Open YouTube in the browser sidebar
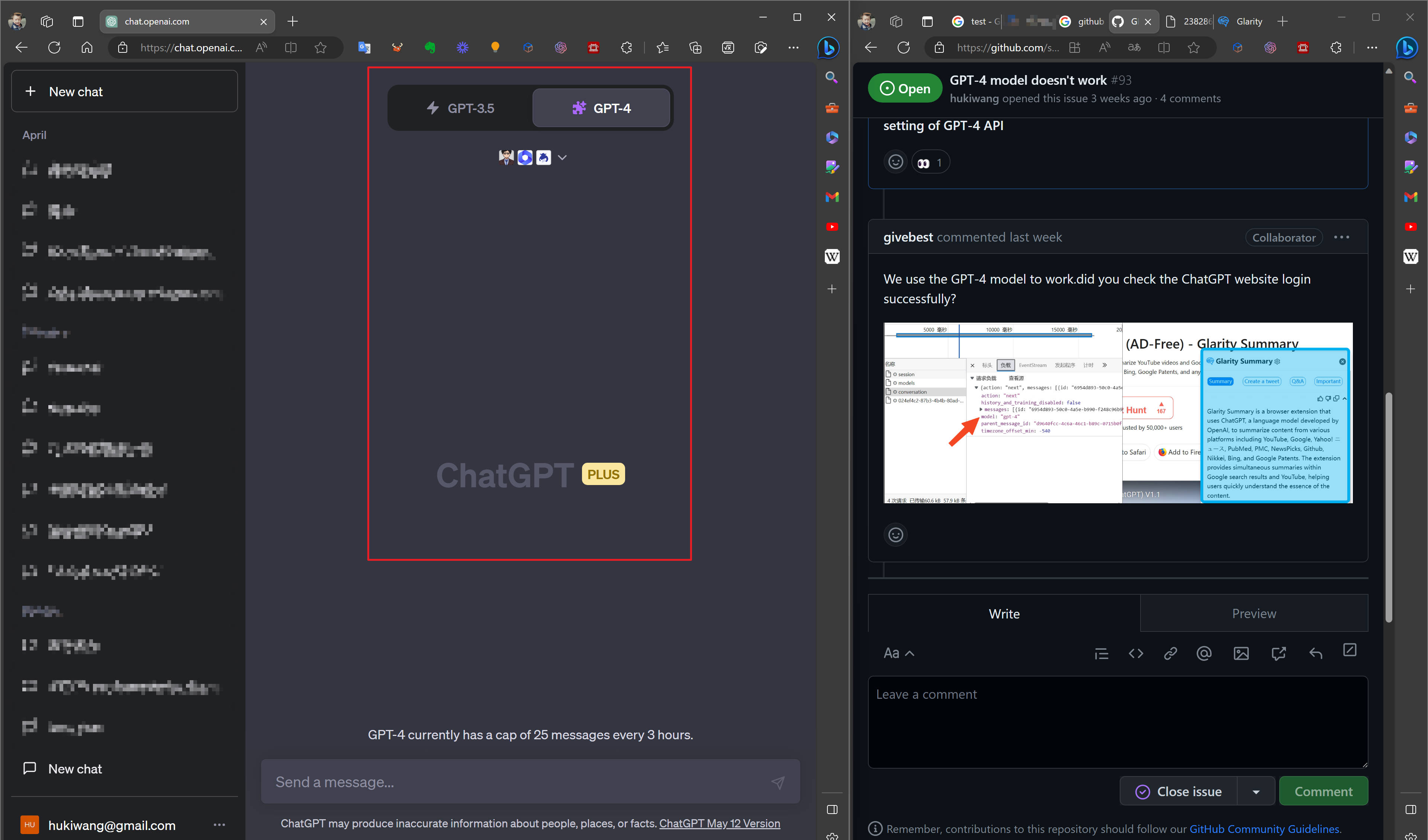 [x=832, y=227]
